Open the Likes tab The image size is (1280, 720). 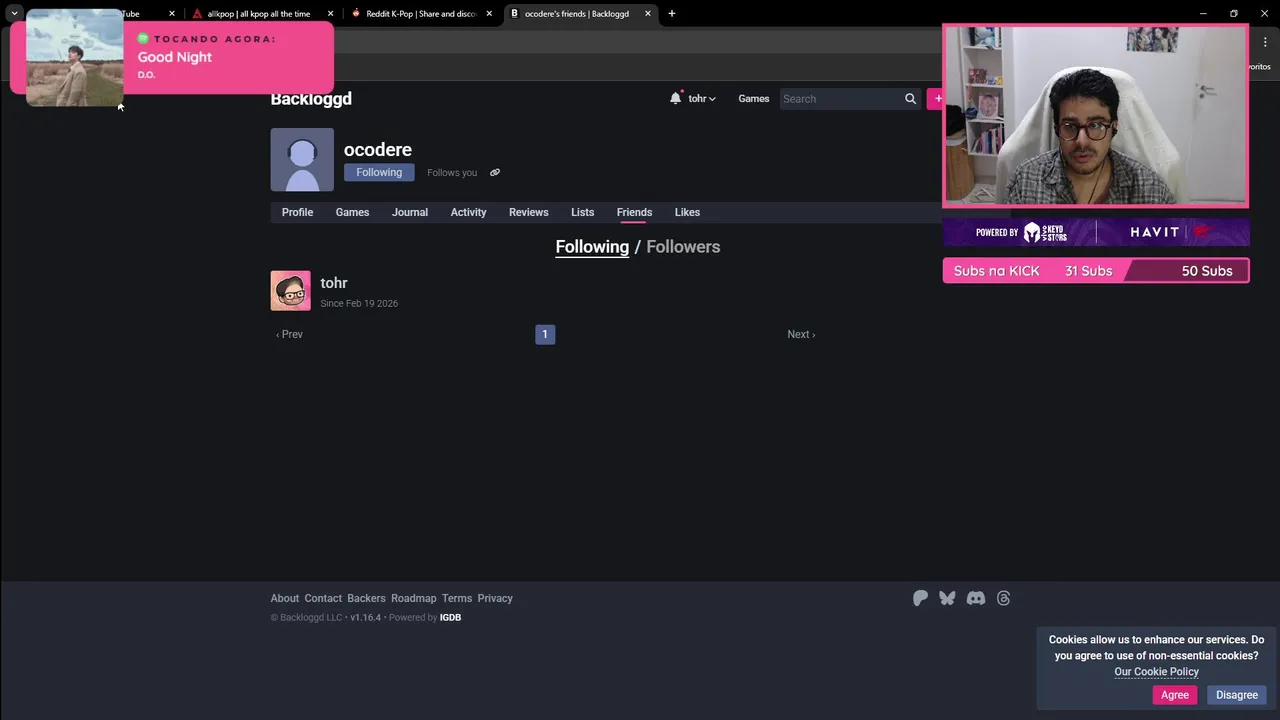(687, 212)
